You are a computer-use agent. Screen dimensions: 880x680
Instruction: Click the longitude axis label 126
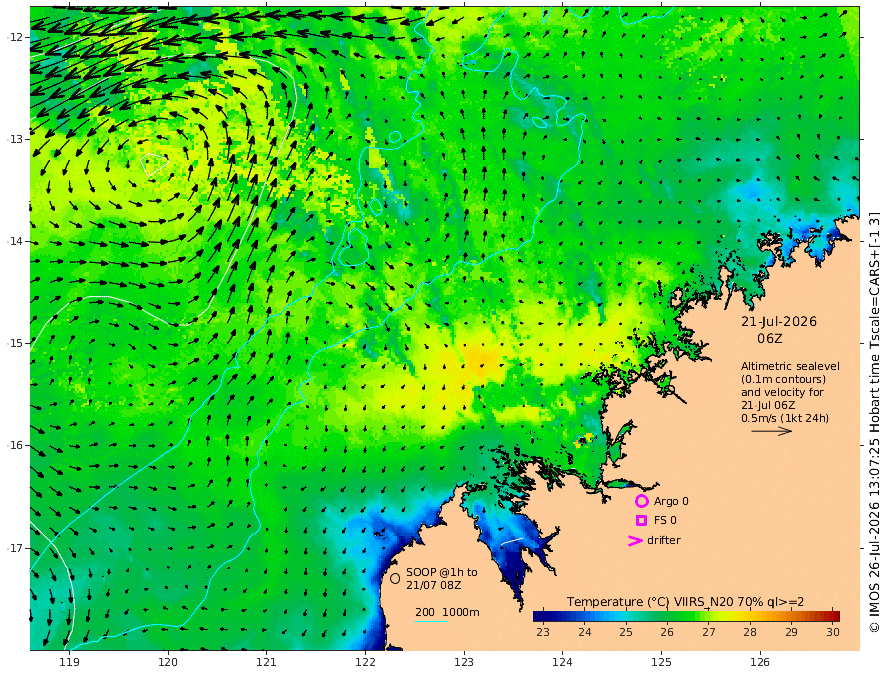tap(760, 662)
